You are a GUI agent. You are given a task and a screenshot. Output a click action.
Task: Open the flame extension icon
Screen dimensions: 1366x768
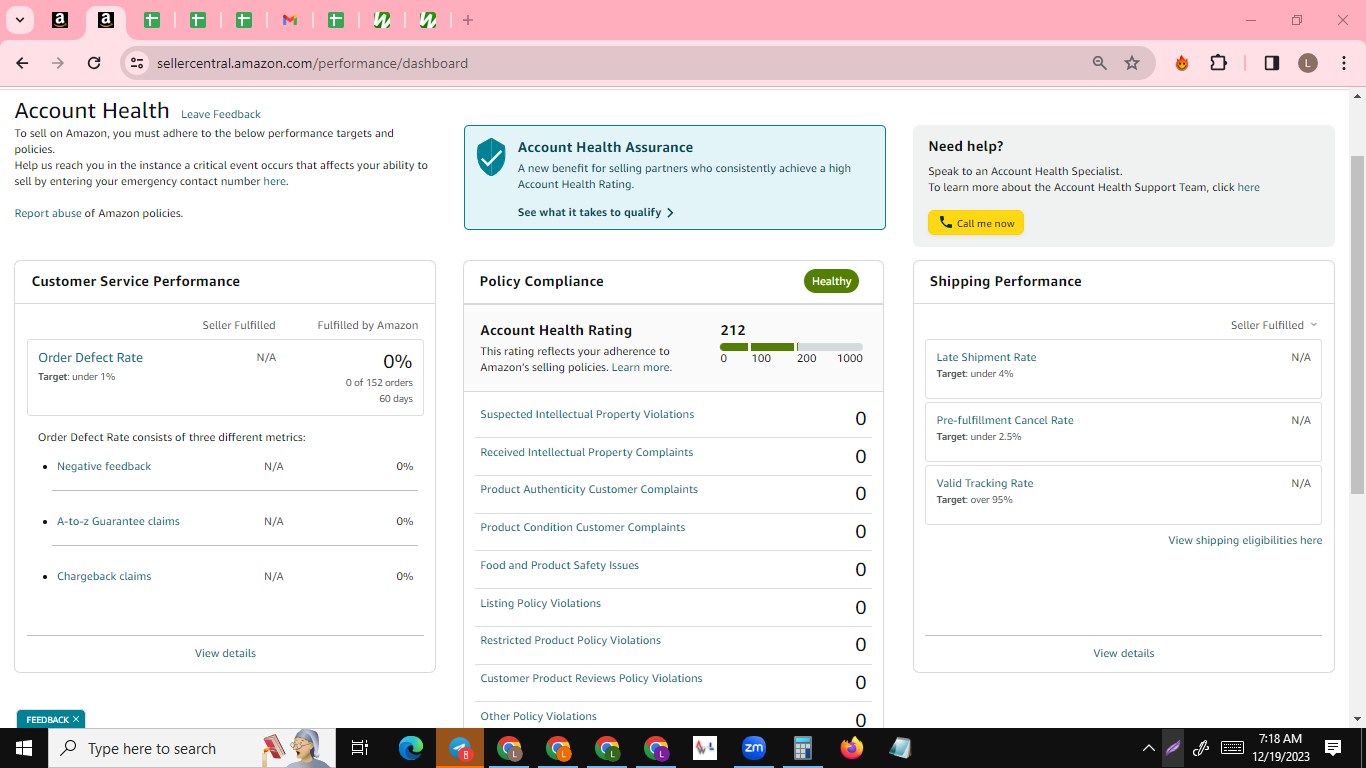[x=1182, y=63]
